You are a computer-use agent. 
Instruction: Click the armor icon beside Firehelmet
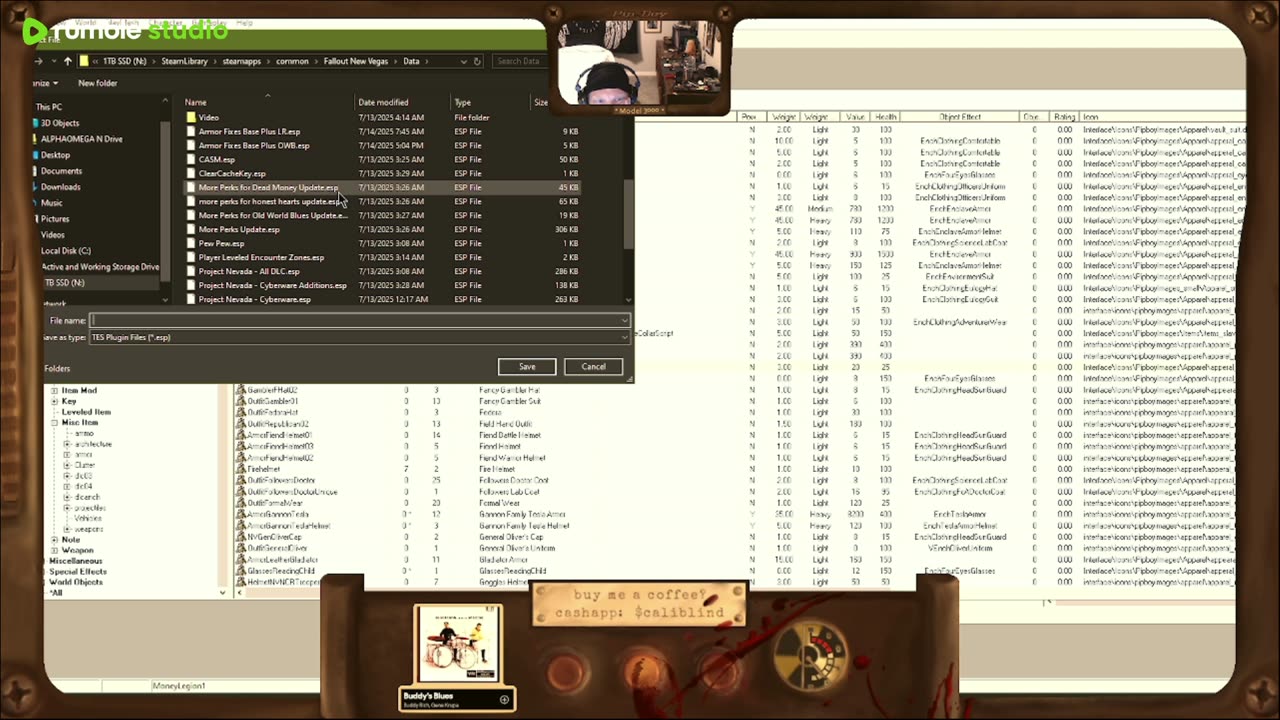[x=240, y=469]
